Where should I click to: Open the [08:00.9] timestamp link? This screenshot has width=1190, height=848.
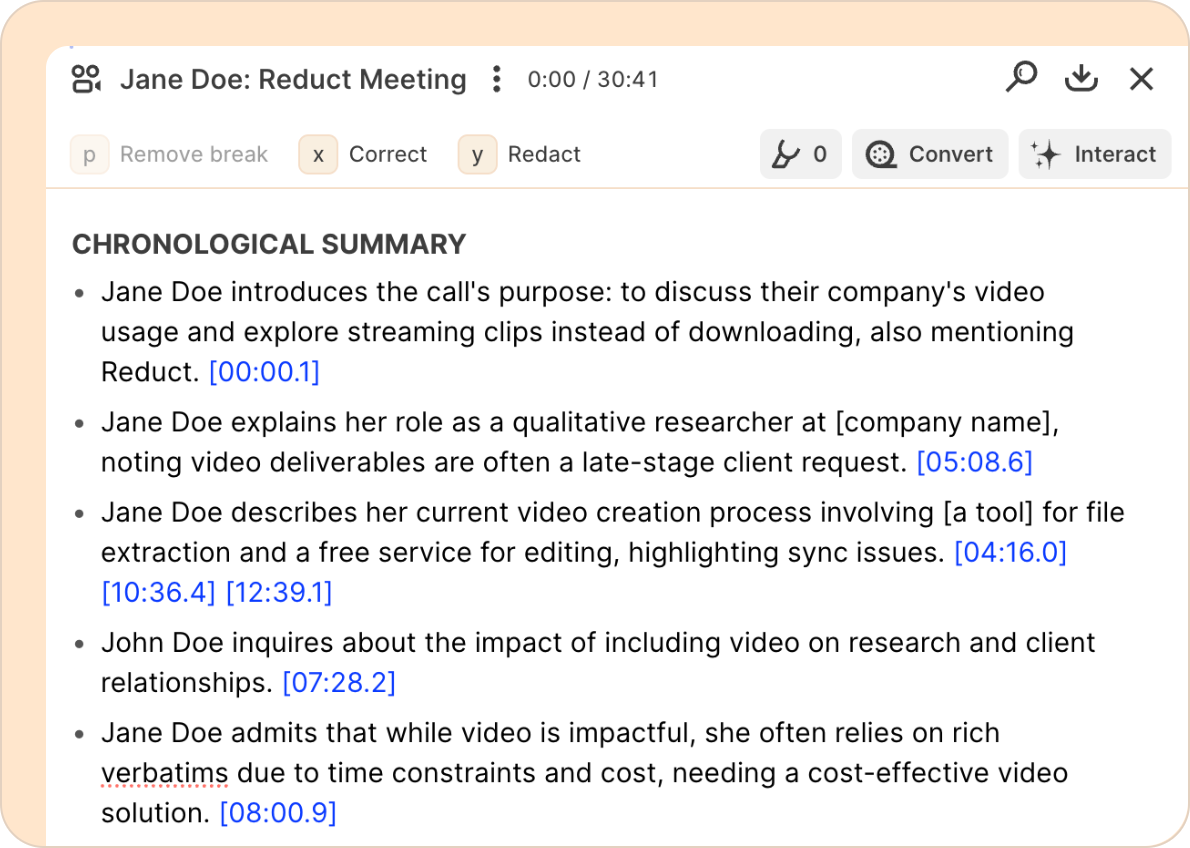point(278,813)
